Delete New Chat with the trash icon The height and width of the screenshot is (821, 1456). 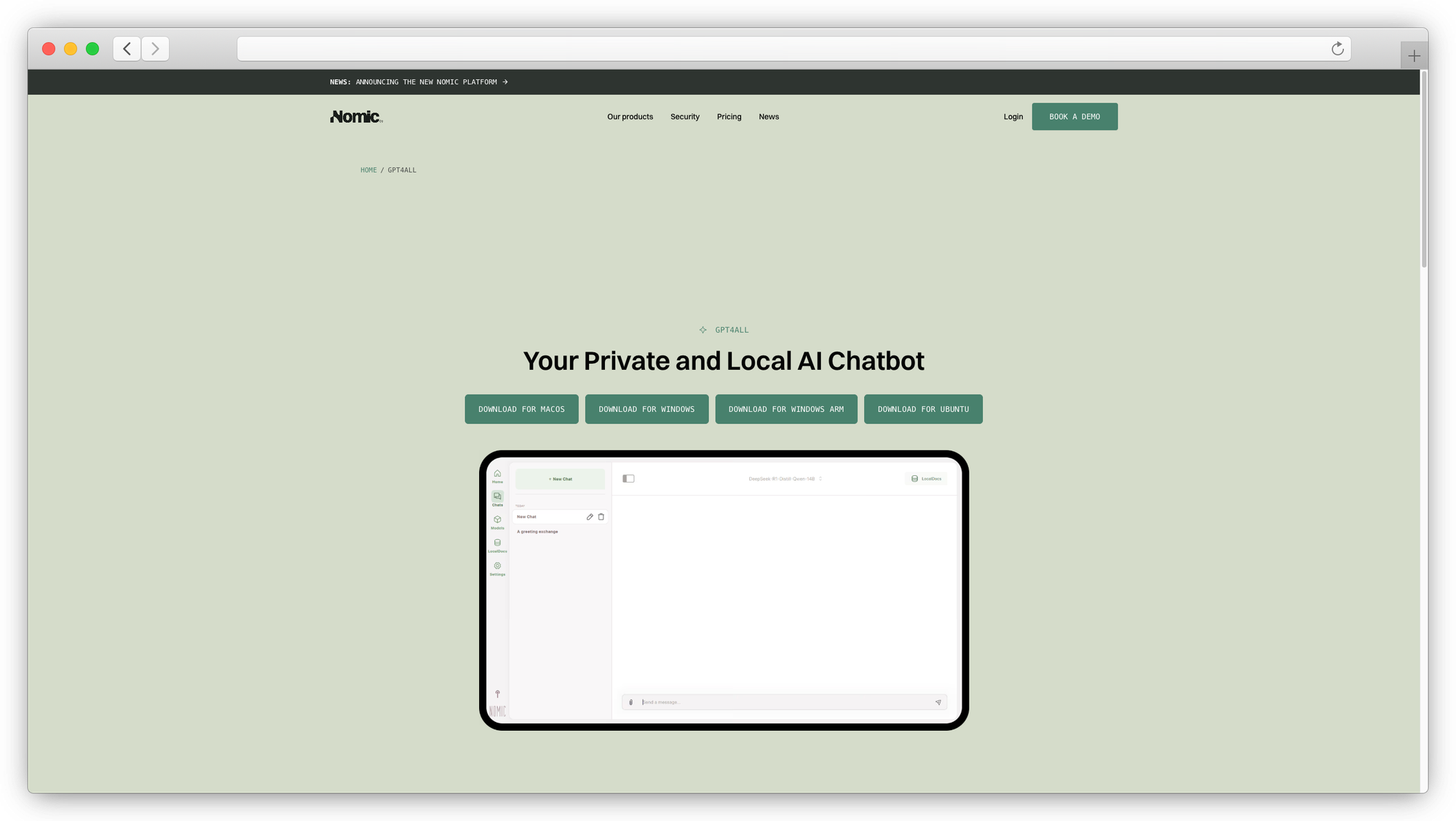click(x=601, y=517)
